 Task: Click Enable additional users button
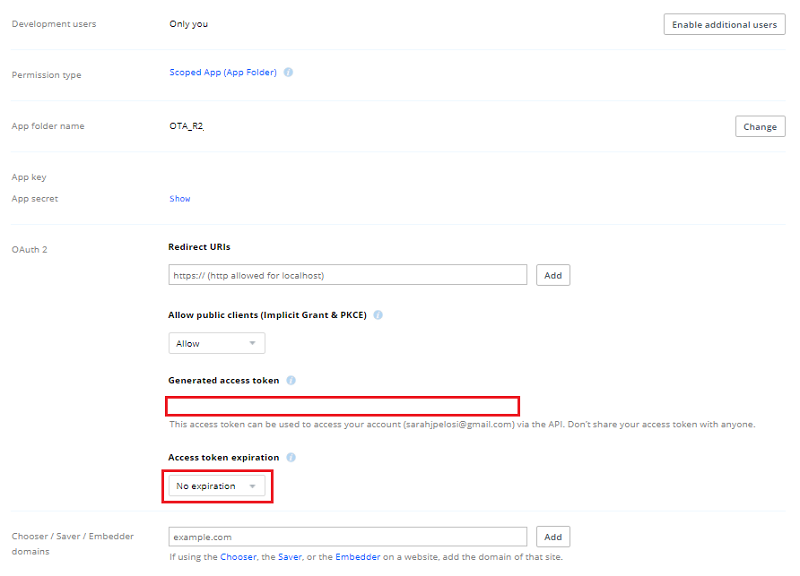(724, 24)
